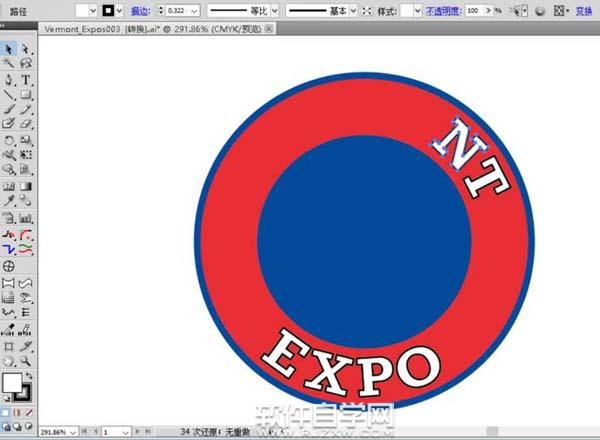Click the white fill color swatch in toolbox
Screen dimensions: 600x440
click(12, 383)
